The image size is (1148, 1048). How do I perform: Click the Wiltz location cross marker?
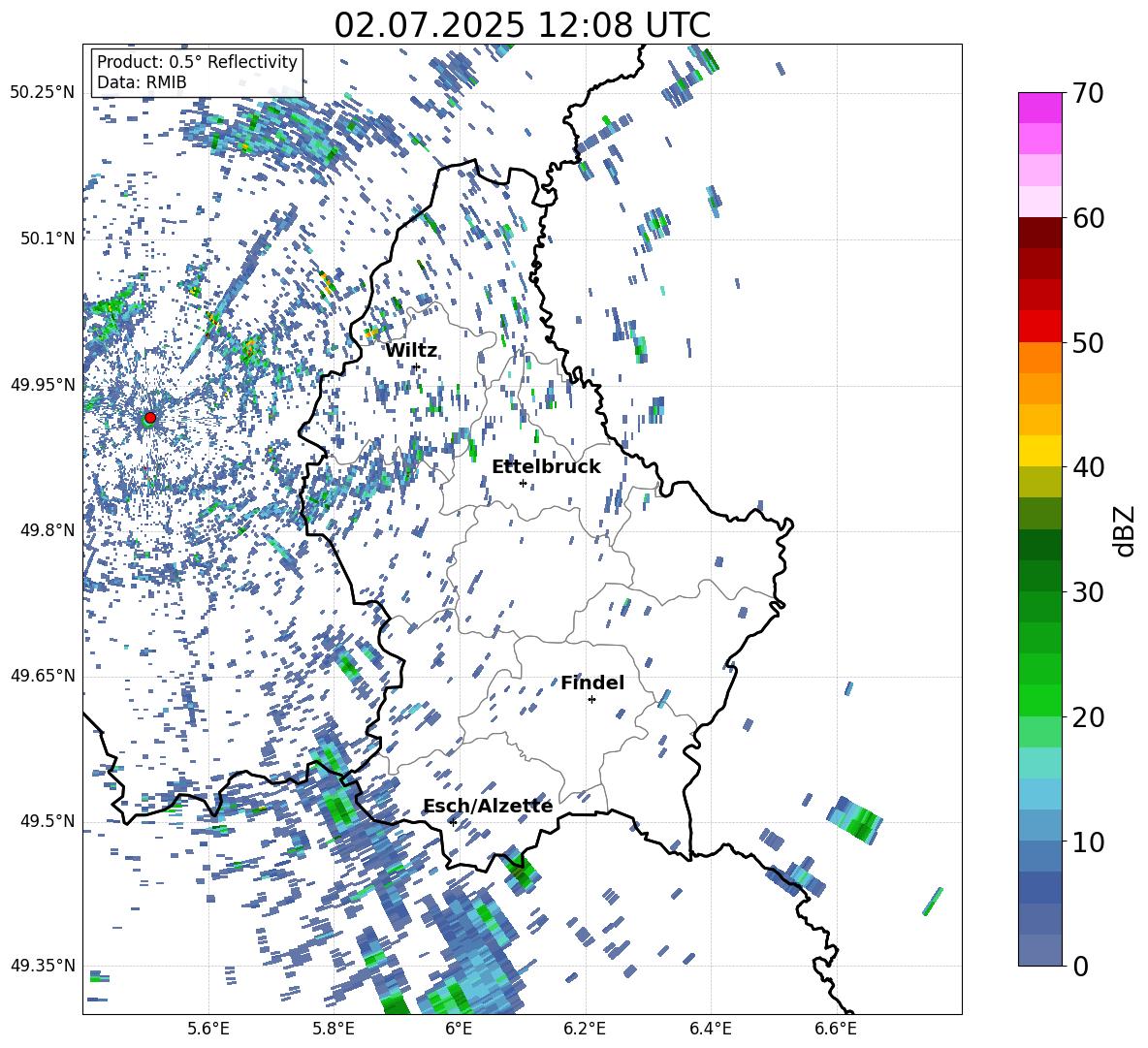click(417, 366)
